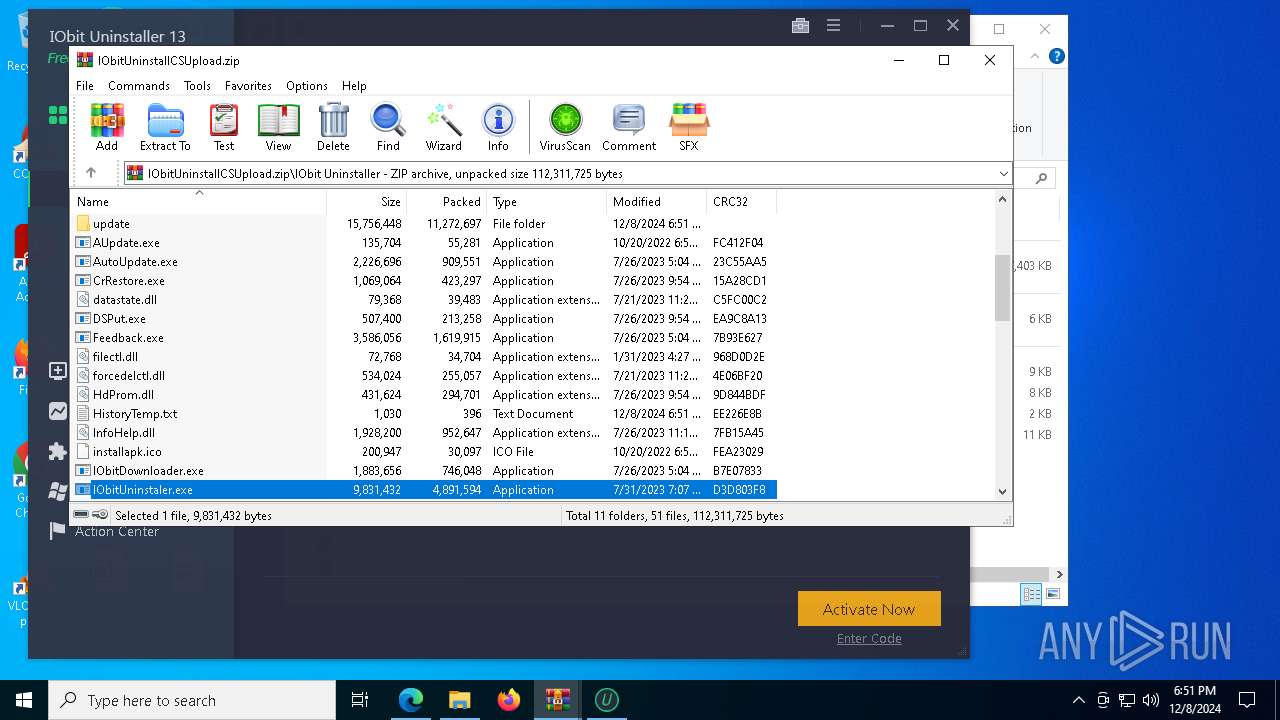Click IObit sidebar Windows logo icon
This screenshot has width=1280, height=720.
pos(58,492)
